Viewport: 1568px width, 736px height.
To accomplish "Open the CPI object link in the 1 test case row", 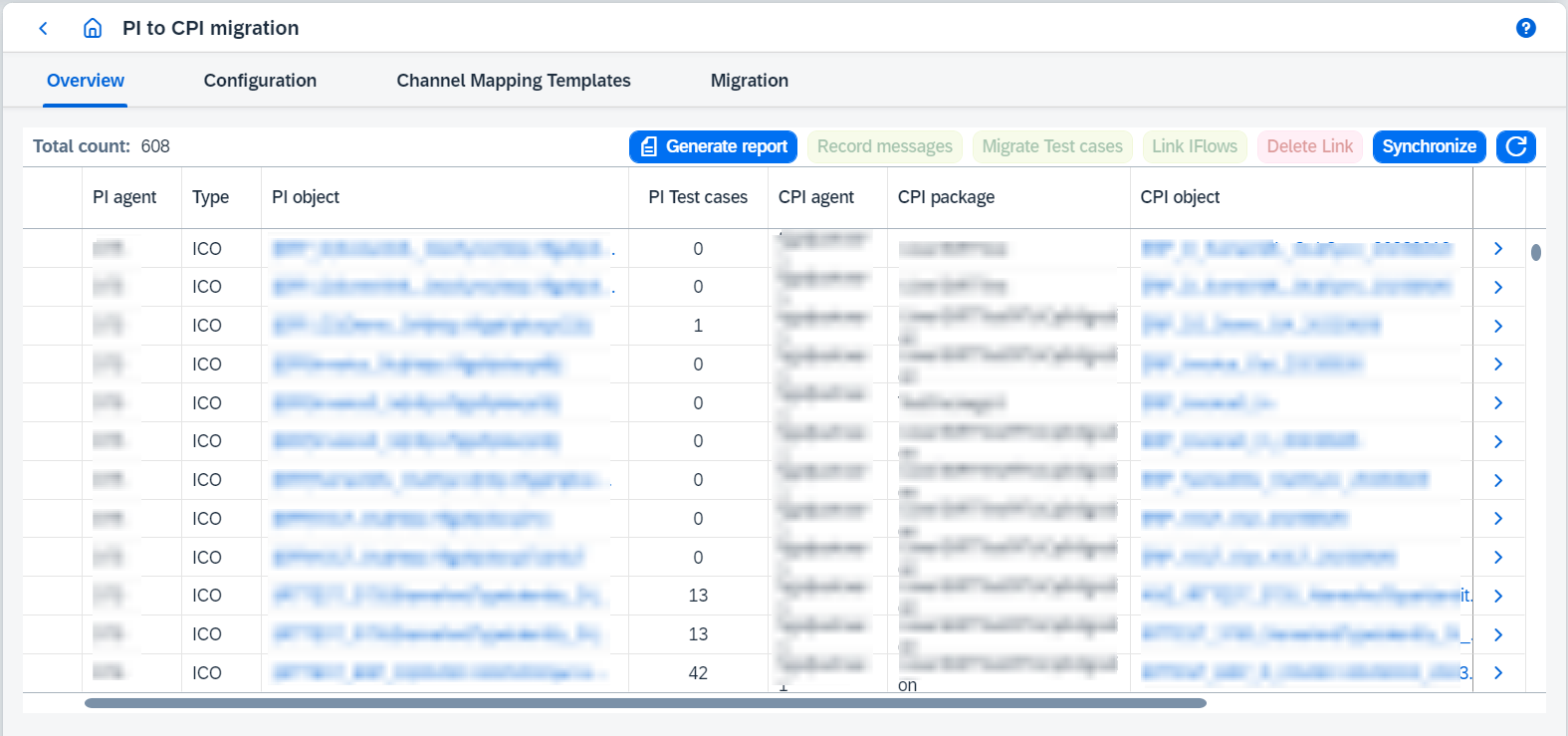I will pos(1260,326).
